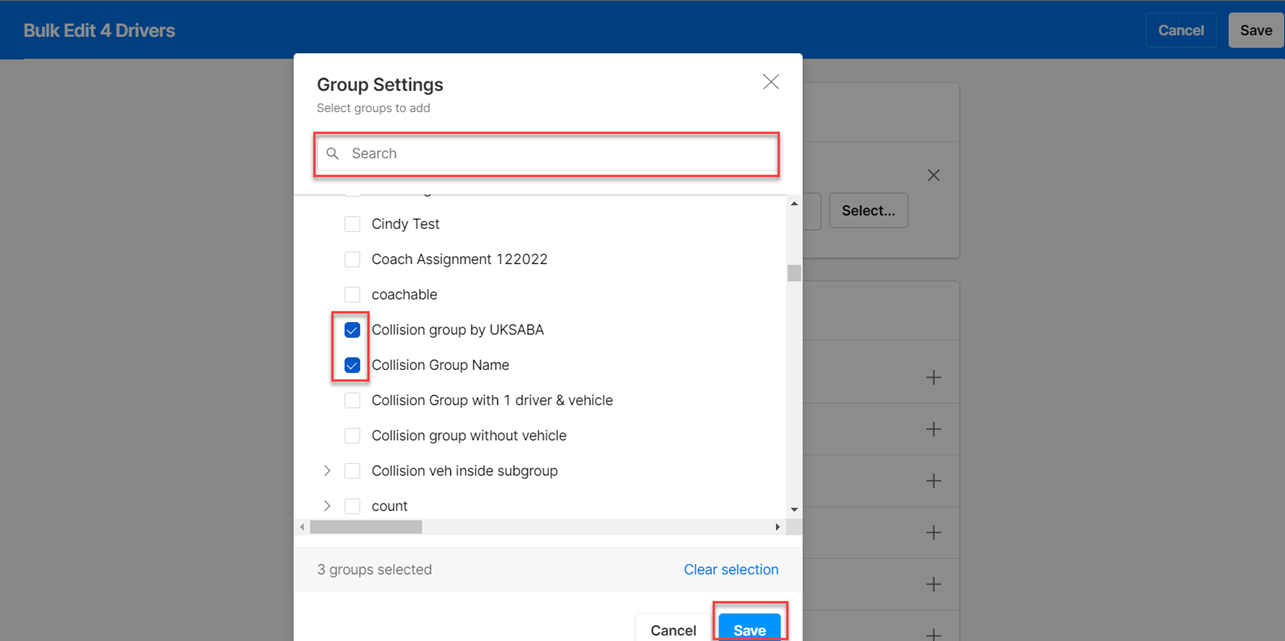The image size is (1285, 641).
Task: Click the group list's scroll-up arrow
Action: [794, 204]
